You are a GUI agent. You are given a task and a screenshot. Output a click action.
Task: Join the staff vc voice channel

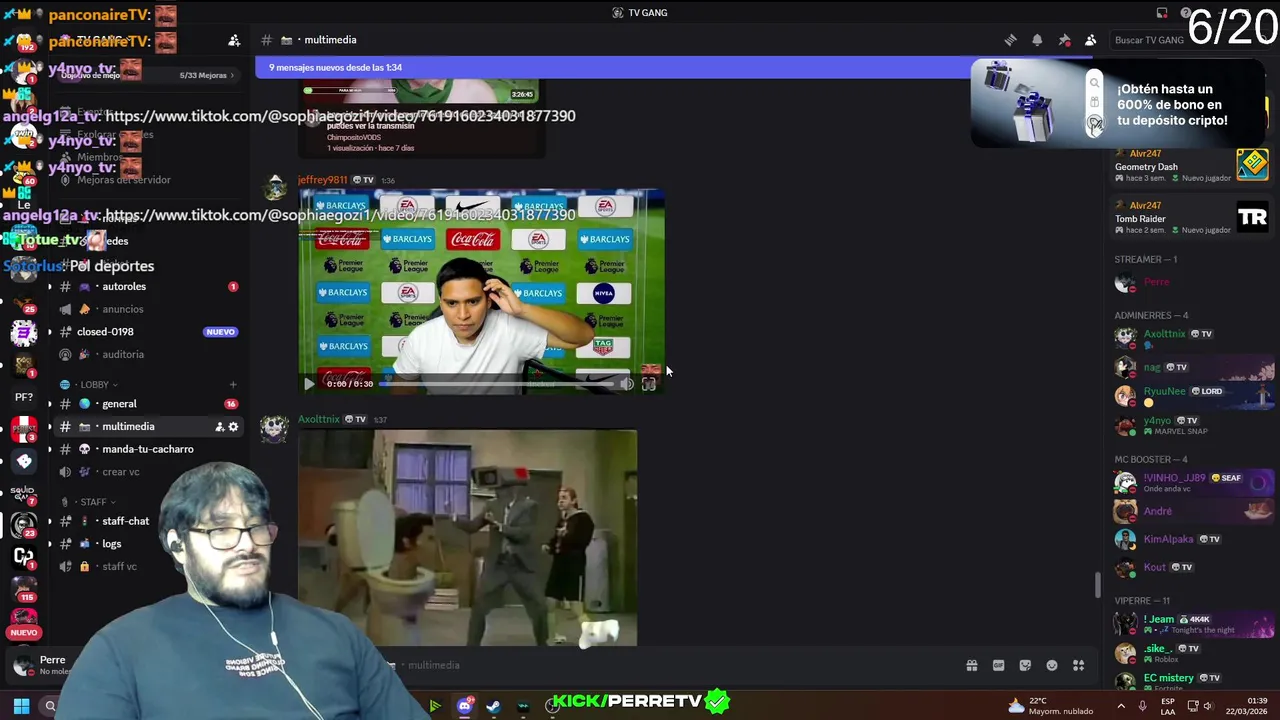click(x=119, y=566)
